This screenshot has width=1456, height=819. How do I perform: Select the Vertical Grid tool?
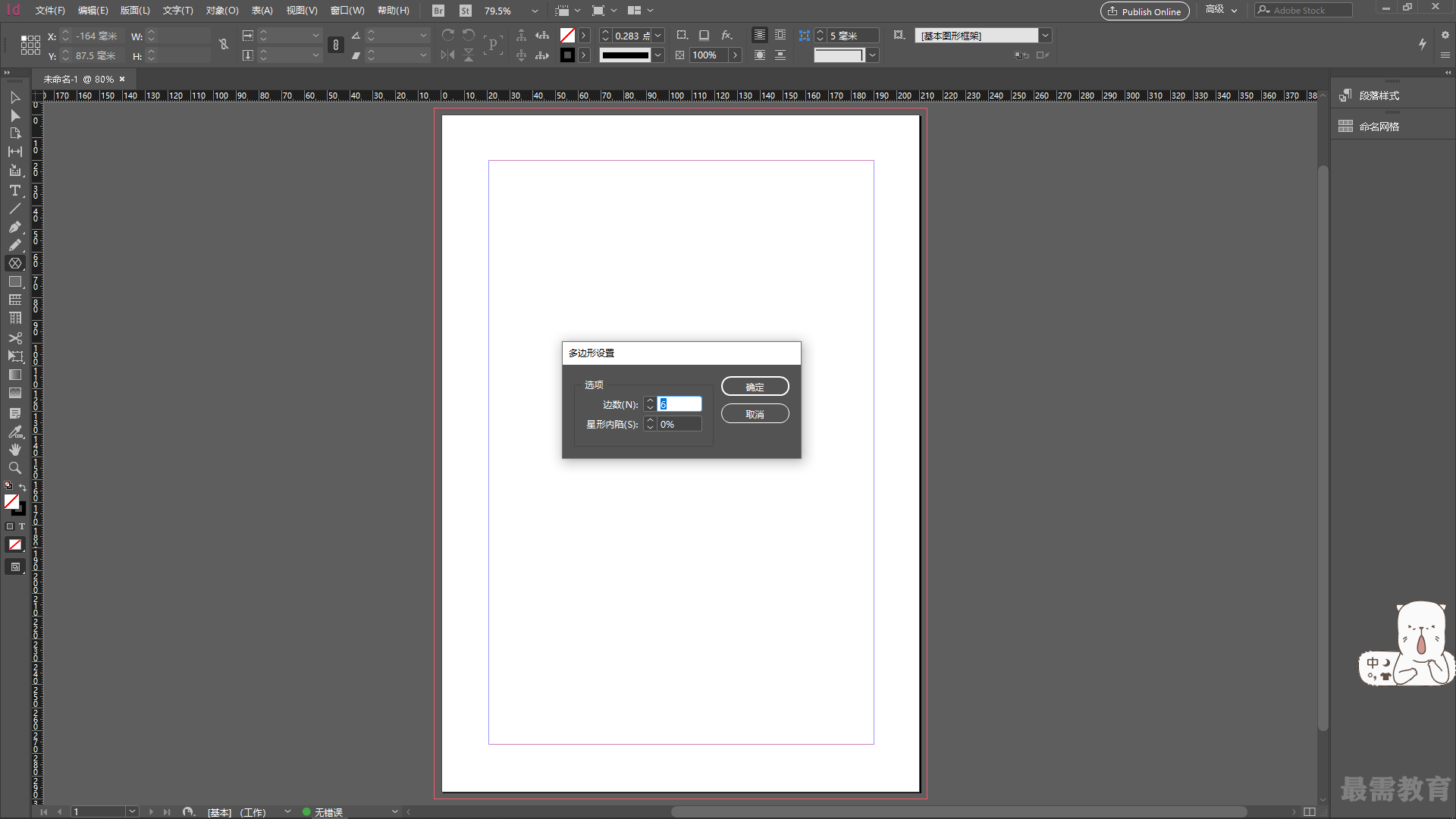[14, 318]
